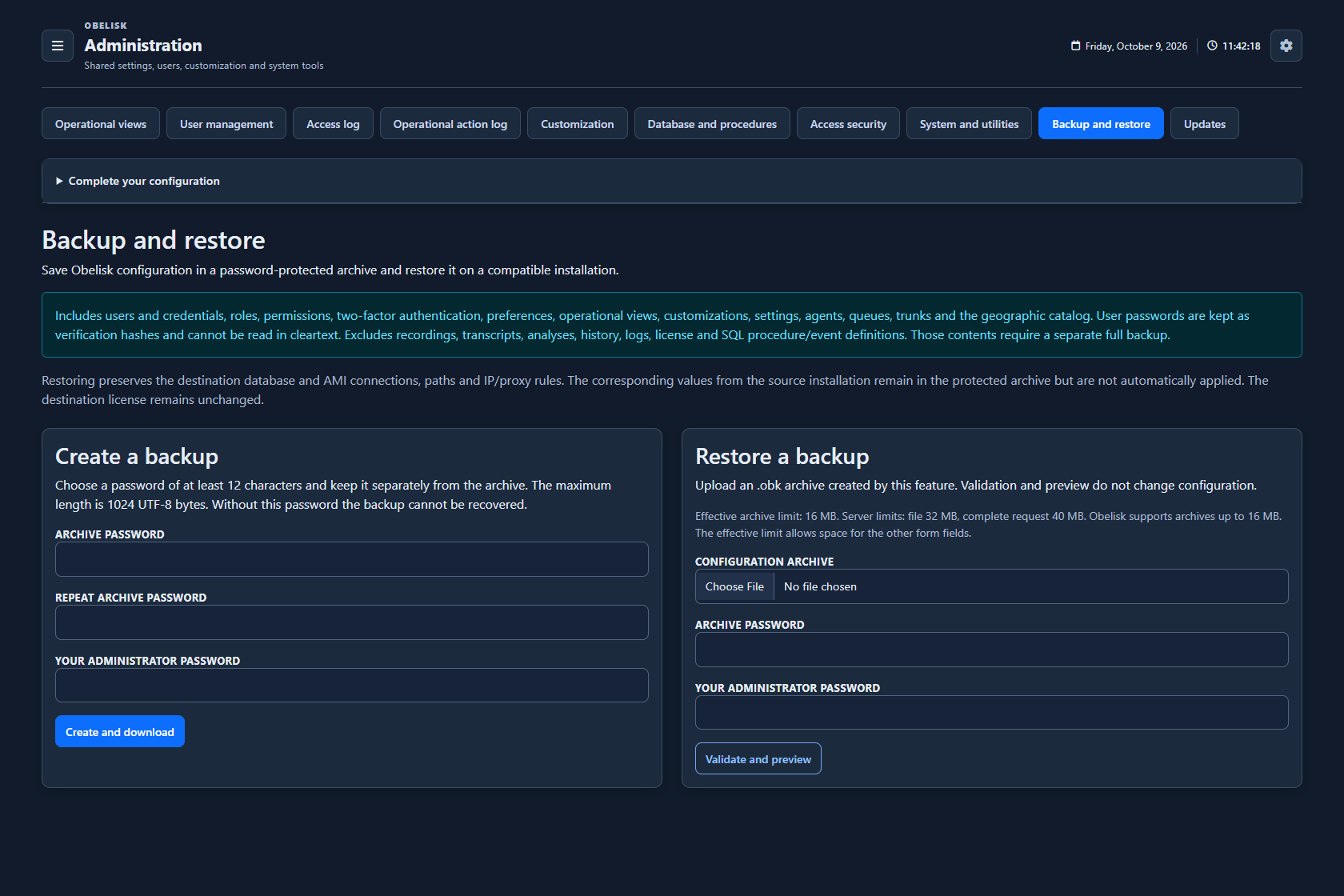Open the Updates tab
Screen dimensions: 1344x896
(x=1205, y=124)
